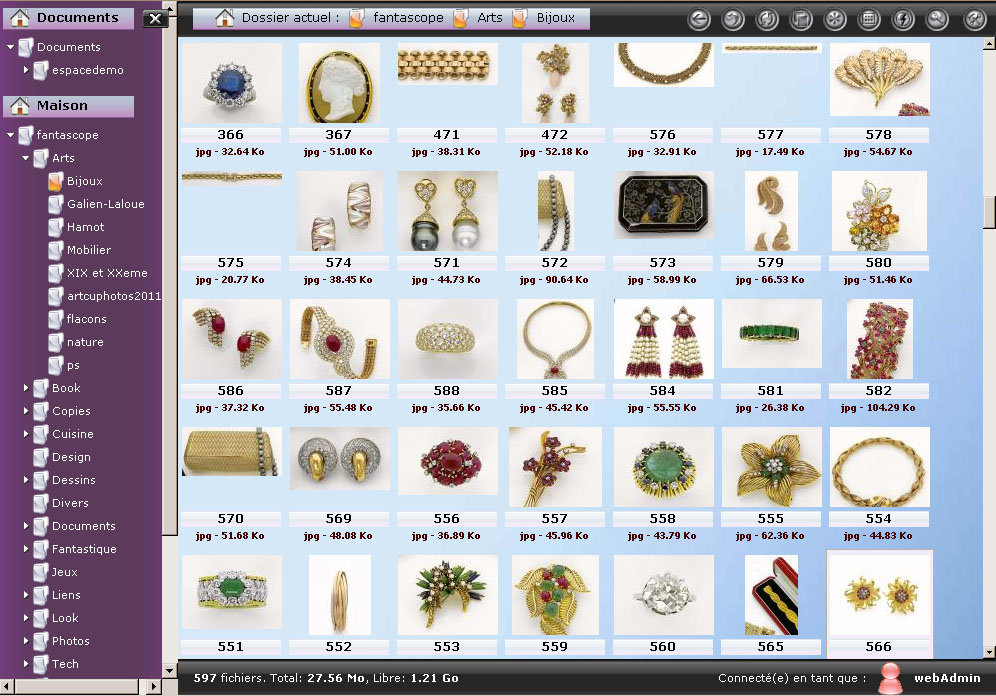Open settings via the wrench toolbar icon

974,20
